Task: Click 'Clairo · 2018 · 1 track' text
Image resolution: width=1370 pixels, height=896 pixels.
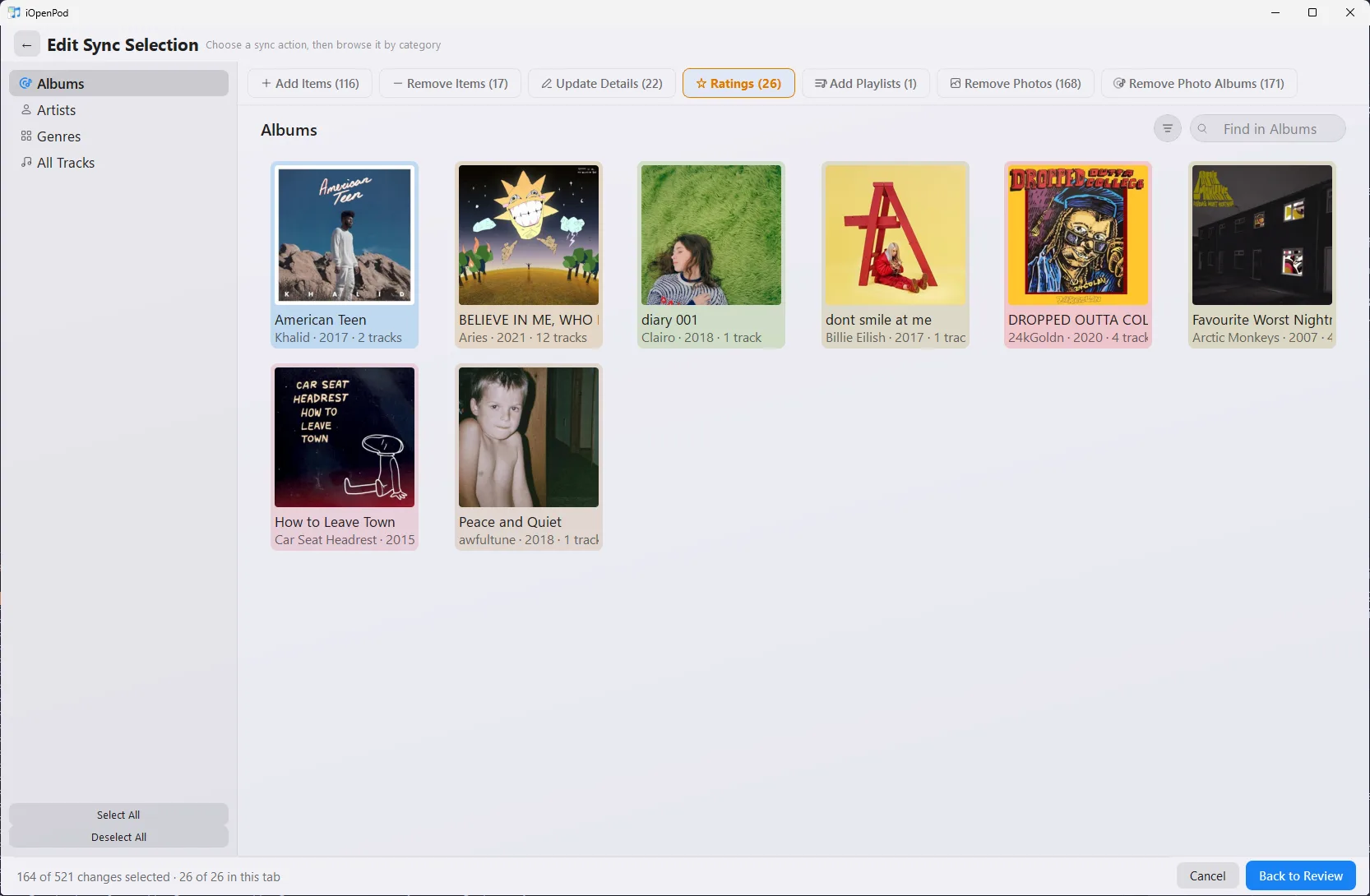Action: (701, 338)
